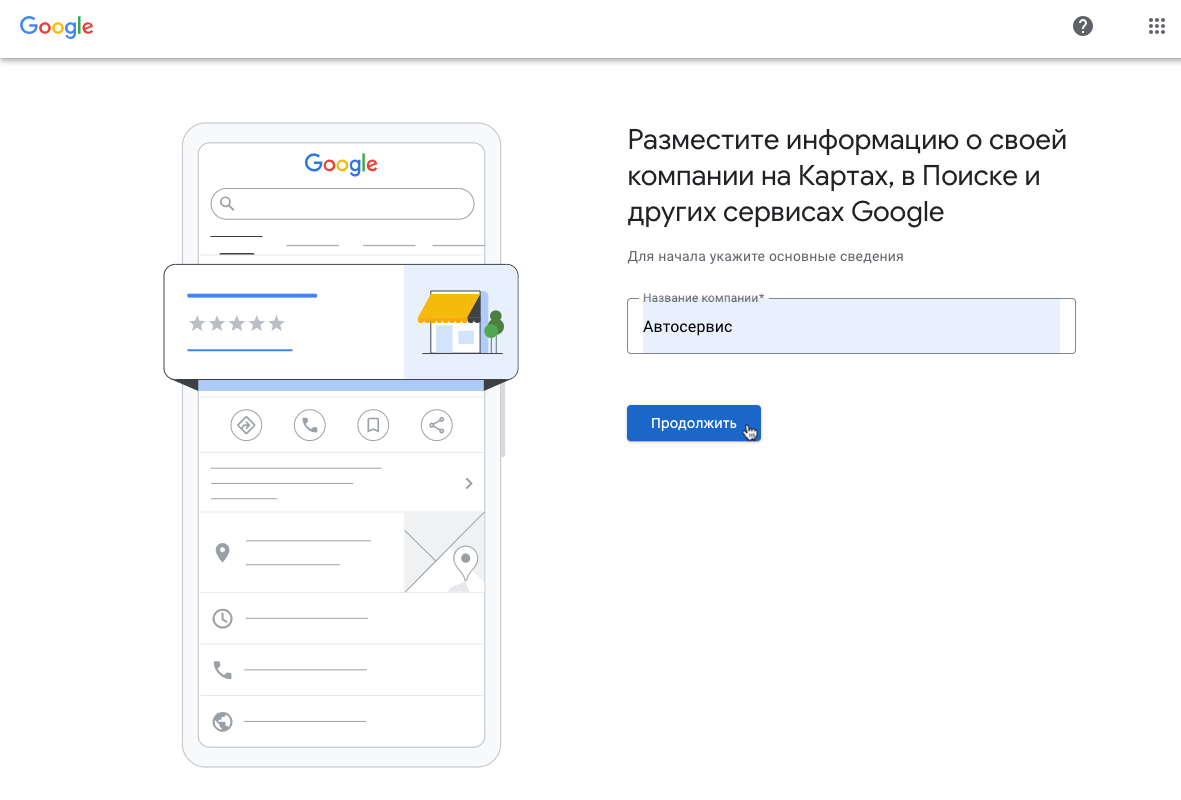Click the phone call circle icon in illustration
Viewport: 1181px width, 800px height.
[x=310, y=426]
